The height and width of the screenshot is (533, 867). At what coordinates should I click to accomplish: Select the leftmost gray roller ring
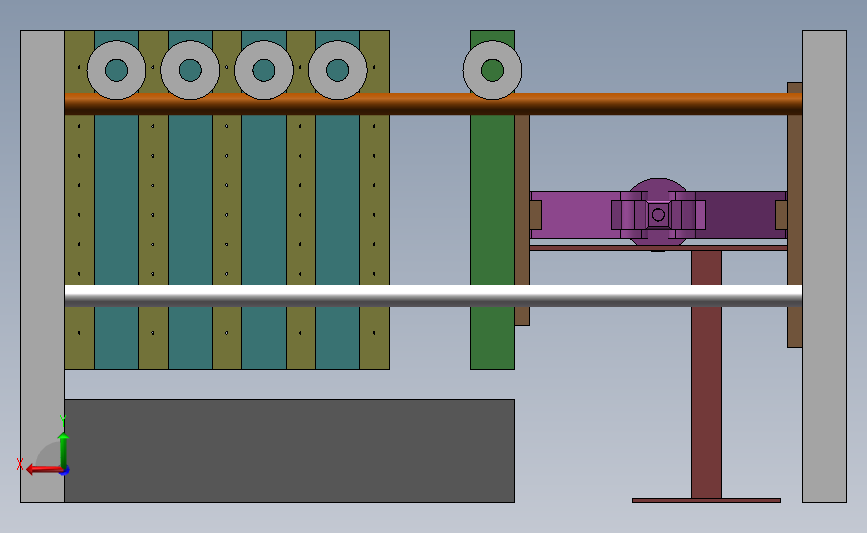point(116,70)
